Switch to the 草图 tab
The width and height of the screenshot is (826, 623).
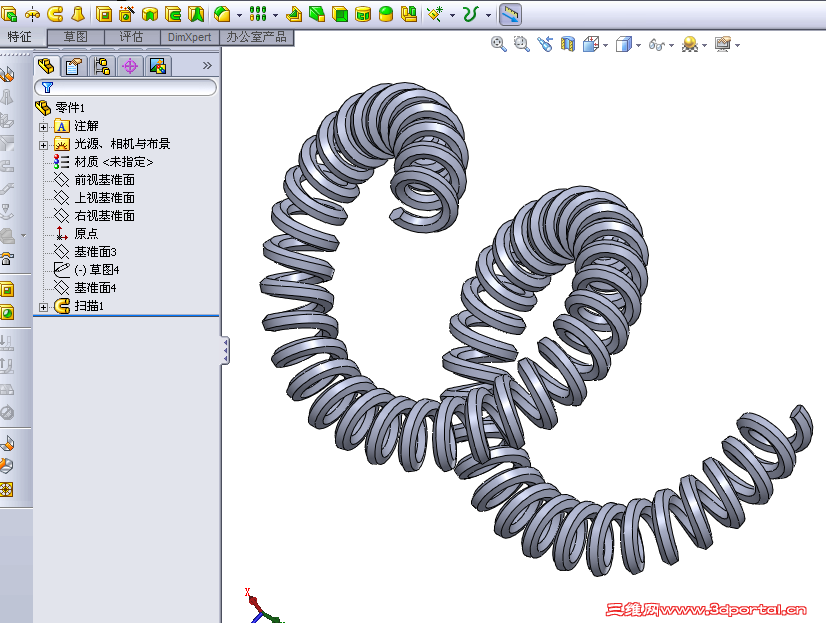coord(76,37)
